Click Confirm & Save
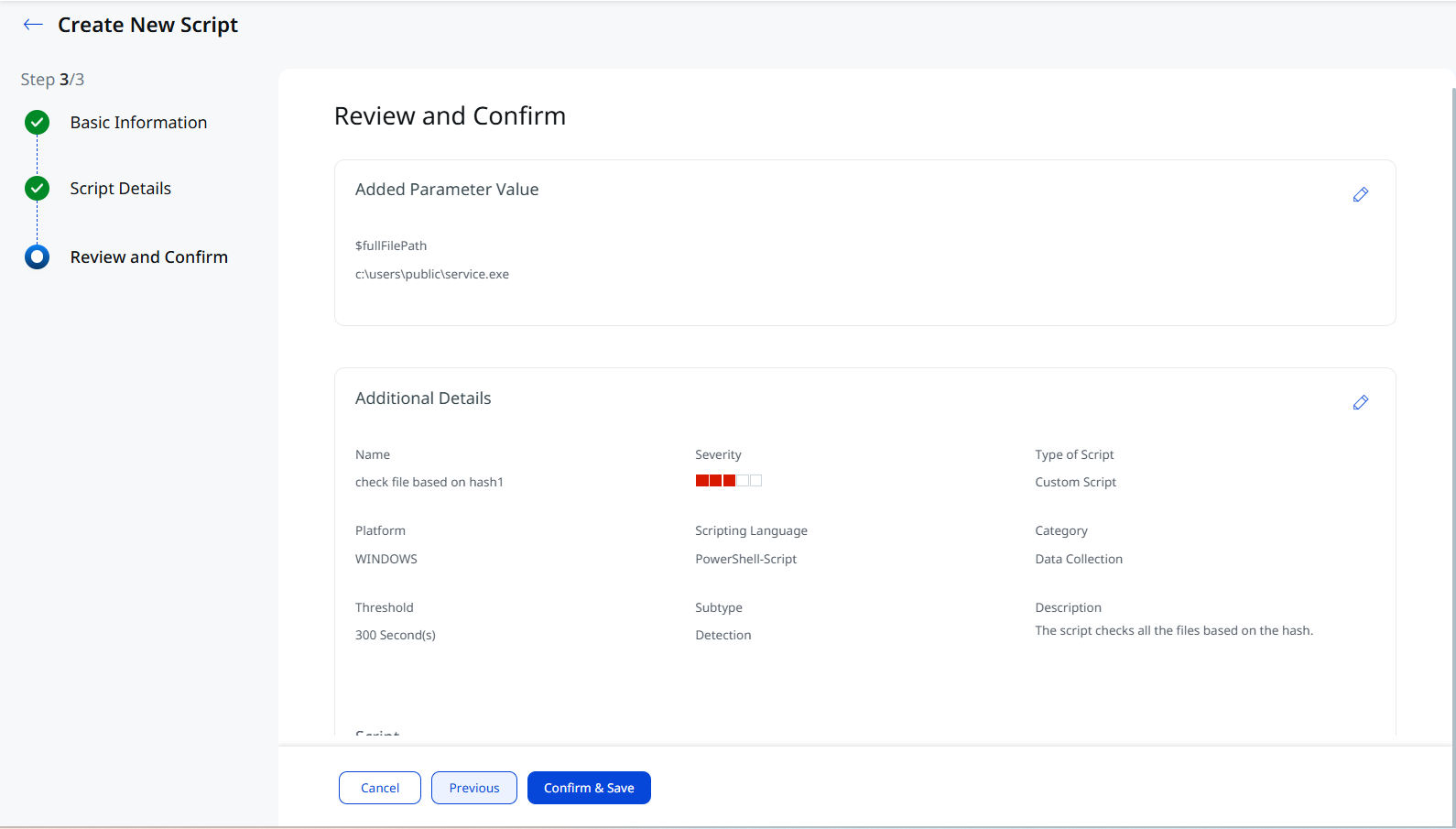This screenshot has width=1456, height=829. point(589,788)
